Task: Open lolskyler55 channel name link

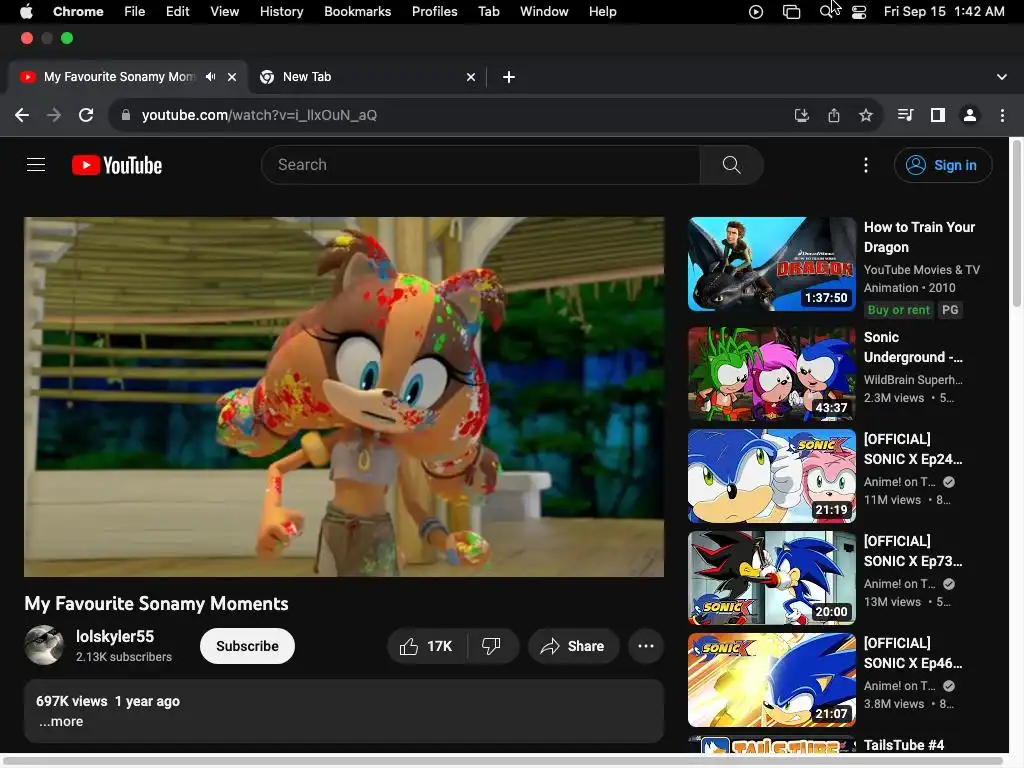Action: point(115,637)
